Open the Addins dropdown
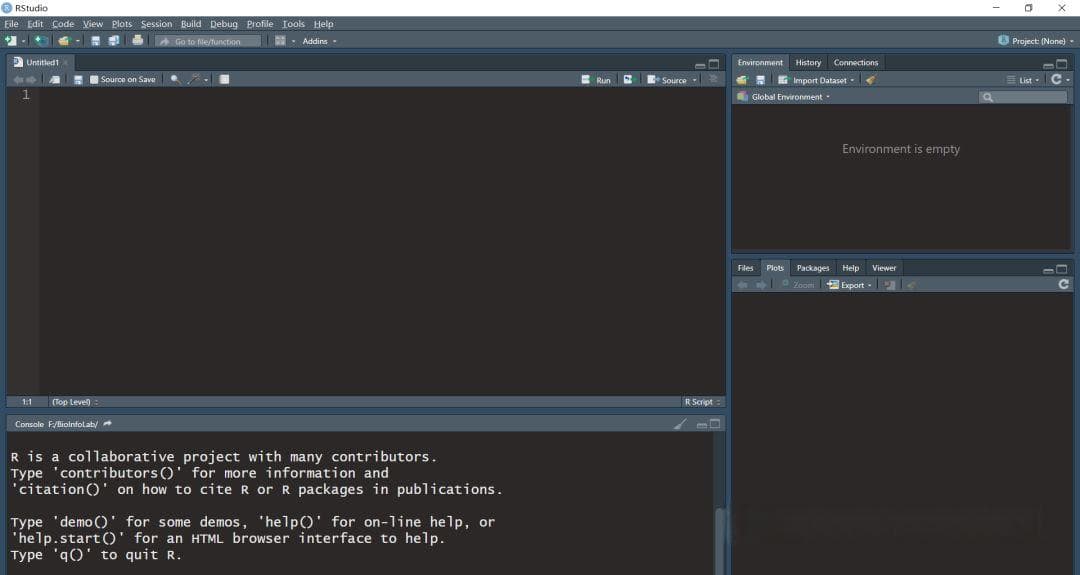The image size is (1080, 575). (320, 41)
